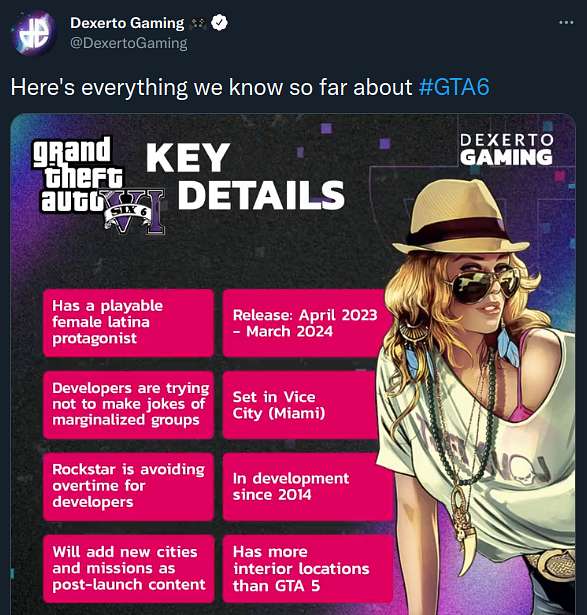Click the Set in Vice City (Miami) box

[302, 405]
